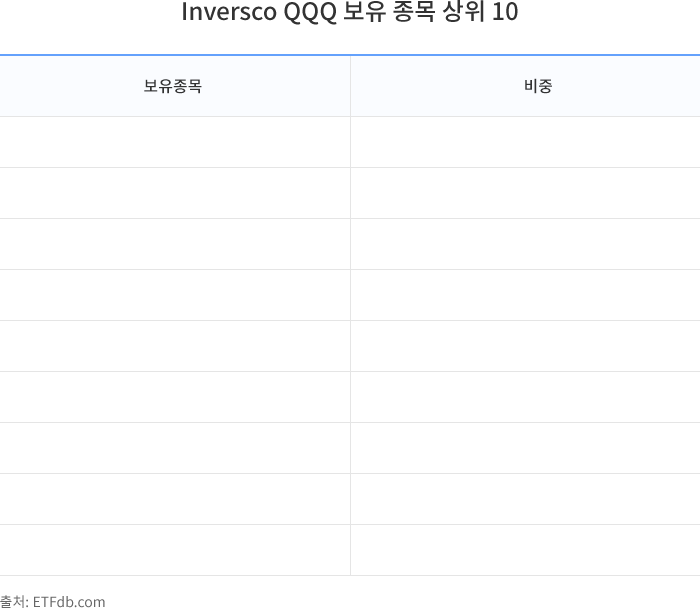Click seventh row cell under 보유종목

coord(174,448)
